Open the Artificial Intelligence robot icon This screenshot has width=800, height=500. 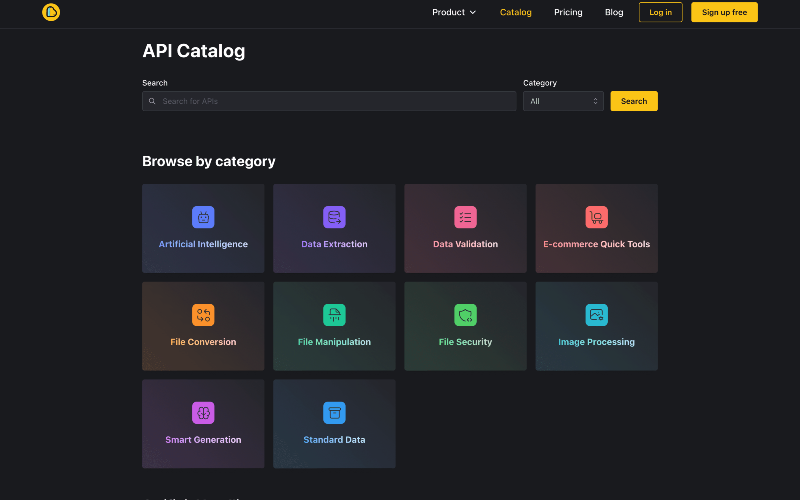tap(203, 217)
